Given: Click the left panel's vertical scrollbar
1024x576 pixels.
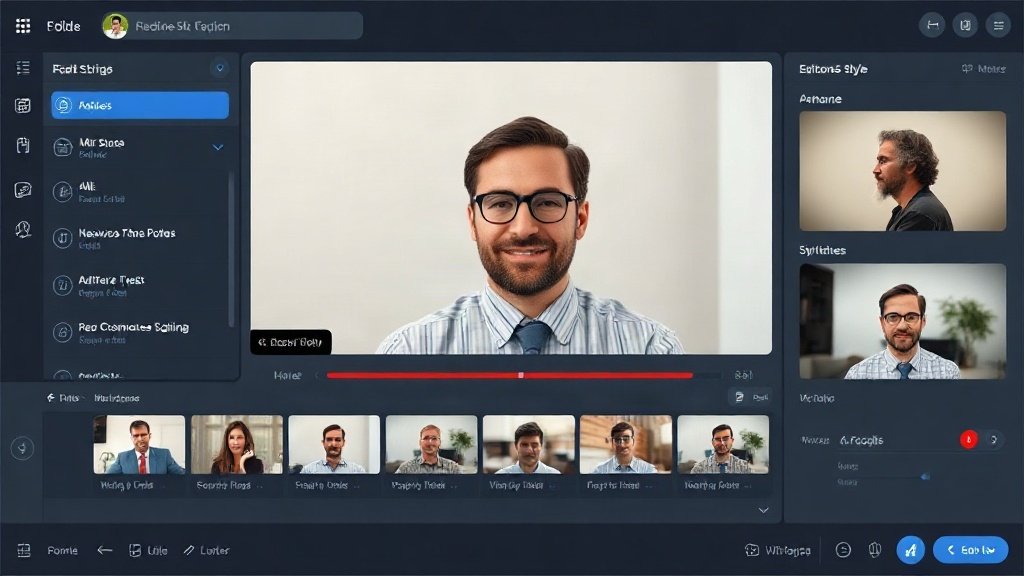Looking at the screenshot, I should click(x=231, y=248).
